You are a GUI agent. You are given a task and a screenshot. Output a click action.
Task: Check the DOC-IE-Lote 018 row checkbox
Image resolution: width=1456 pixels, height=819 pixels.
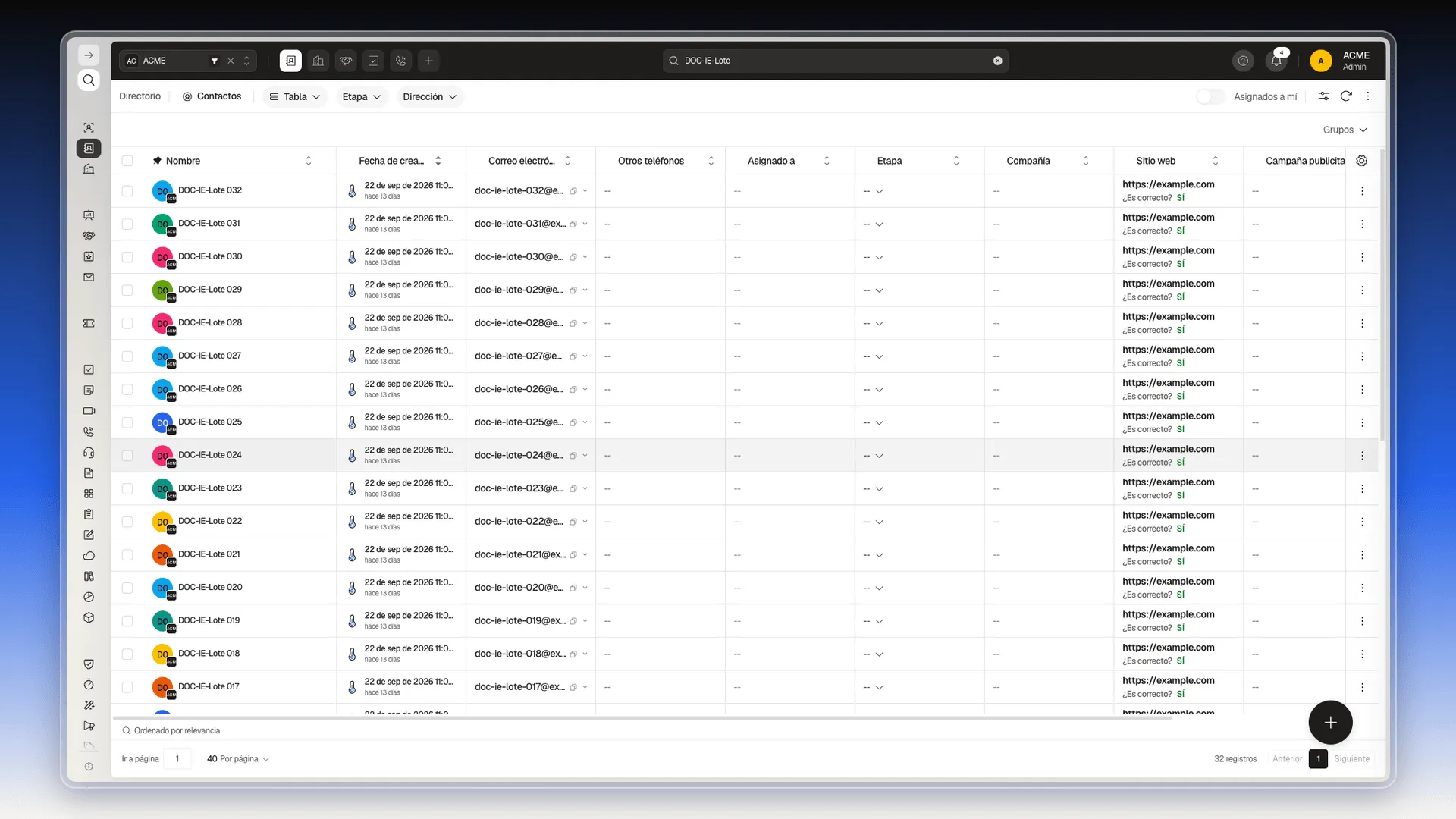127,654
